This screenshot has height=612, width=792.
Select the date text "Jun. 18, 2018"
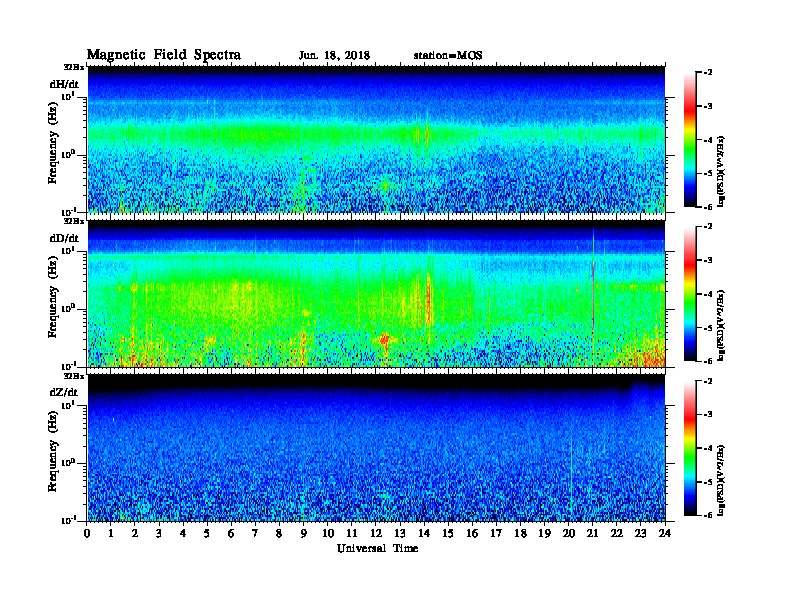[334, 56]
